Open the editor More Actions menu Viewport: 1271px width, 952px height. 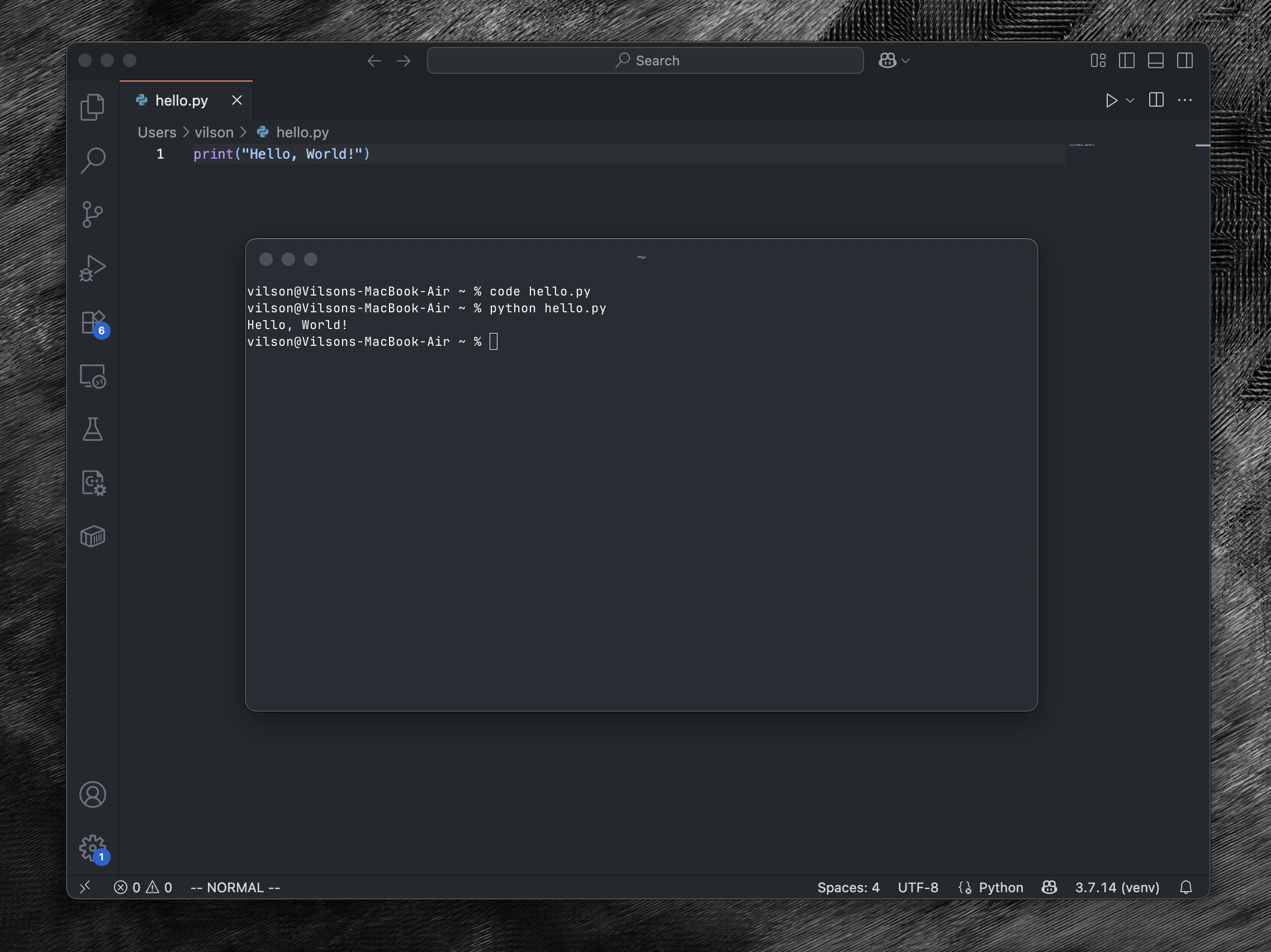point(1185,101)
